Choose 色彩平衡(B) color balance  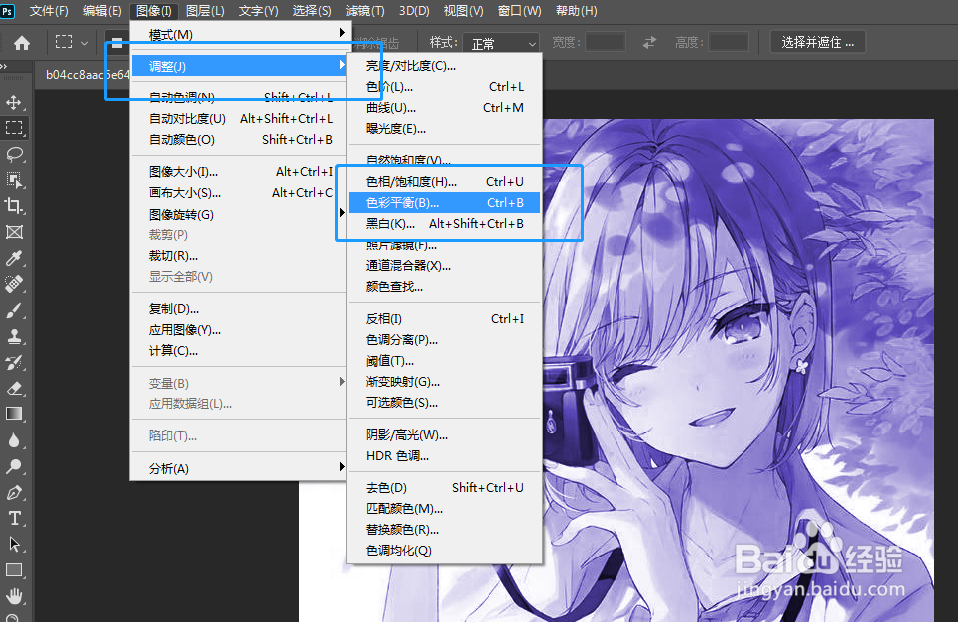[x=444, y=203]
